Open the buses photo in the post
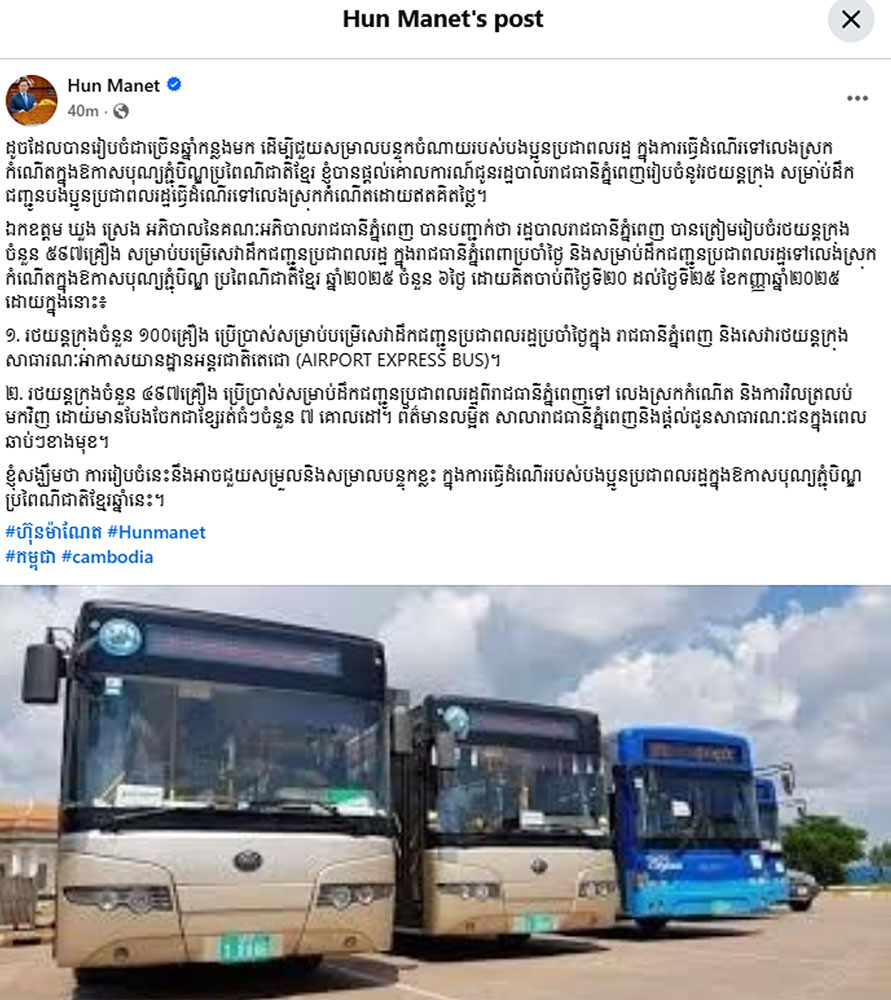The height and width of the screenshot is (1000, 891). point(445,793)
